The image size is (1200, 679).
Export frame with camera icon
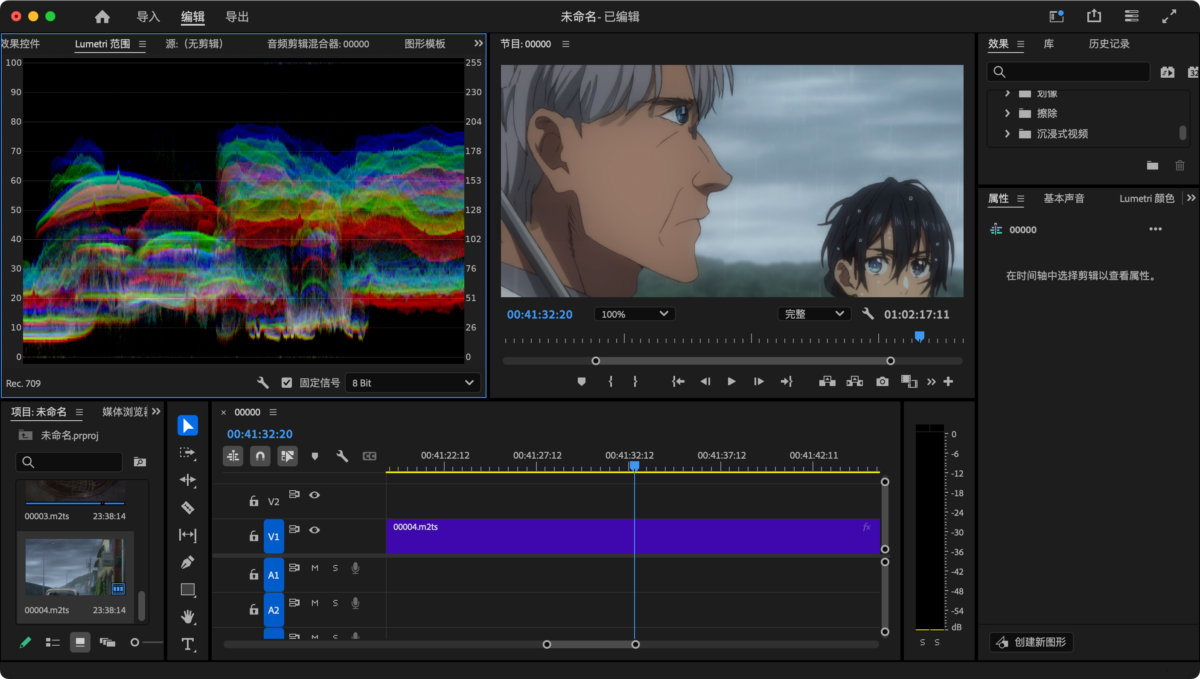pos(882,381)
